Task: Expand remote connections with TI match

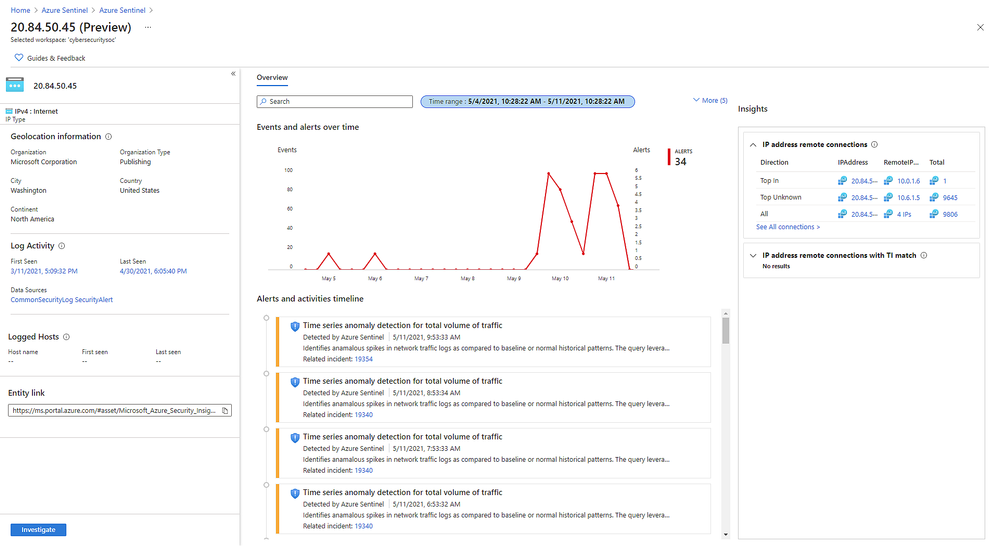Action: point(753,256)
